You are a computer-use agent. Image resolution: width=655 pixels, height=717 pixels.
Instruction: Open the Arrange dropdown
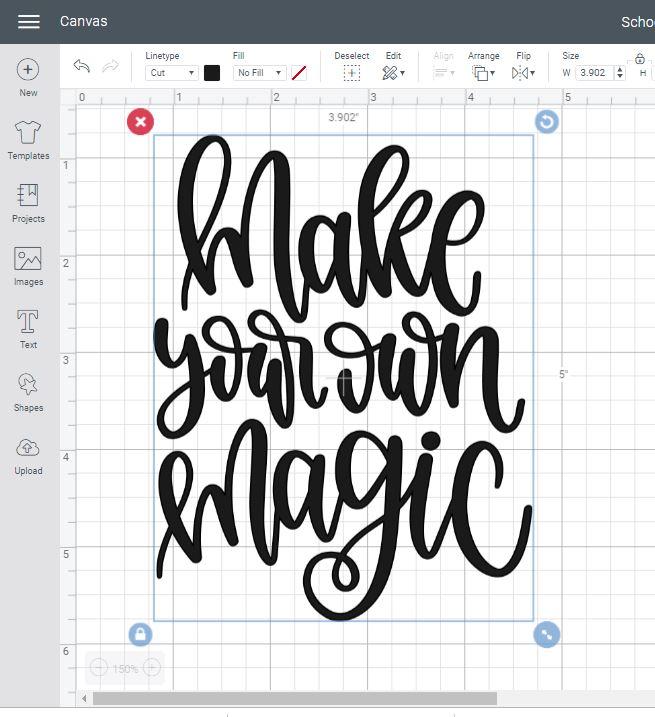483,73
